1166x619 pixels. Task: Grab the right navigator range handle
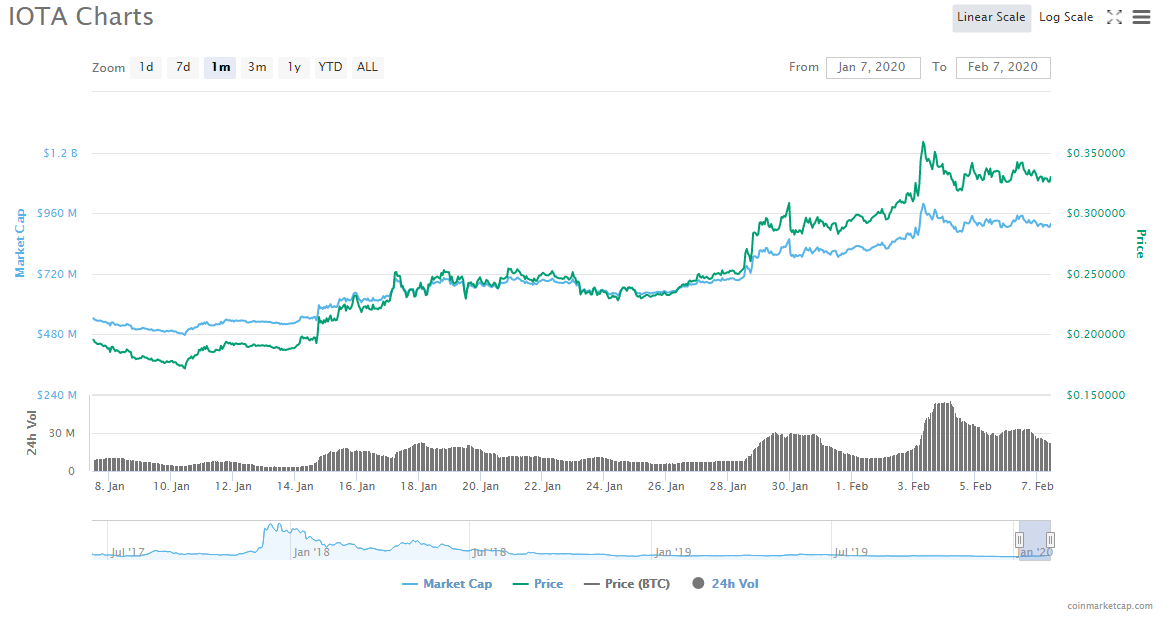[1050, 540]
